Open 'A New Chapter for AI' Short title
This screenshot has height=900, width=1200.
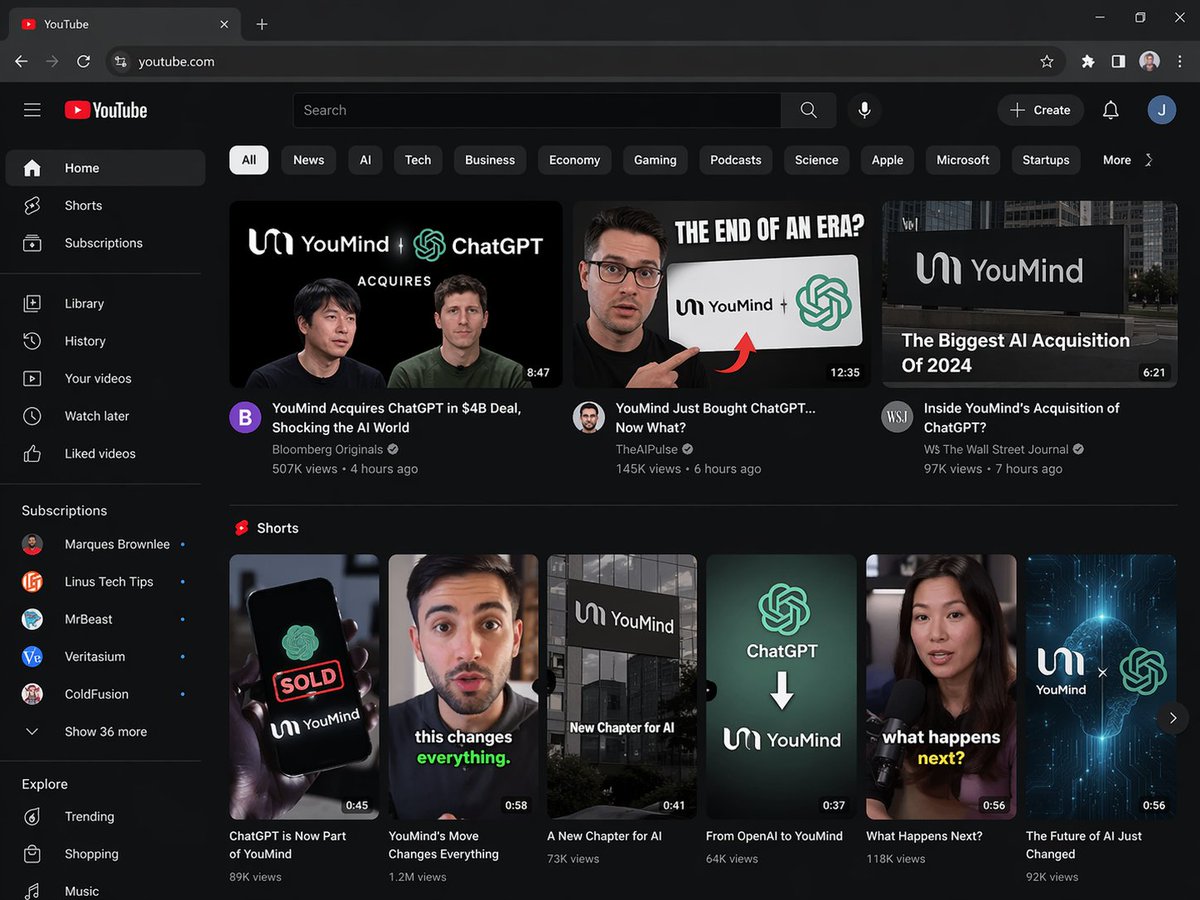[x=604, y=836]
